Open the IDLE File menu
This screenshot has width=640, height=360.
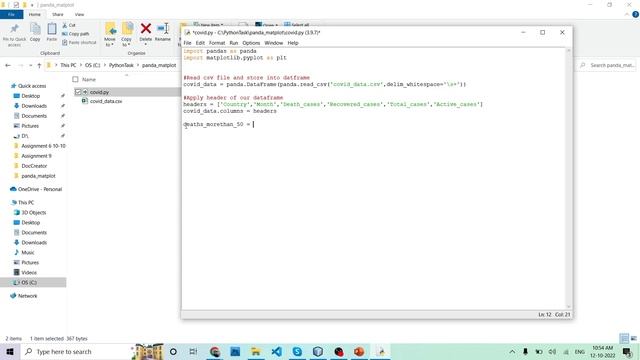click(187, 43)
